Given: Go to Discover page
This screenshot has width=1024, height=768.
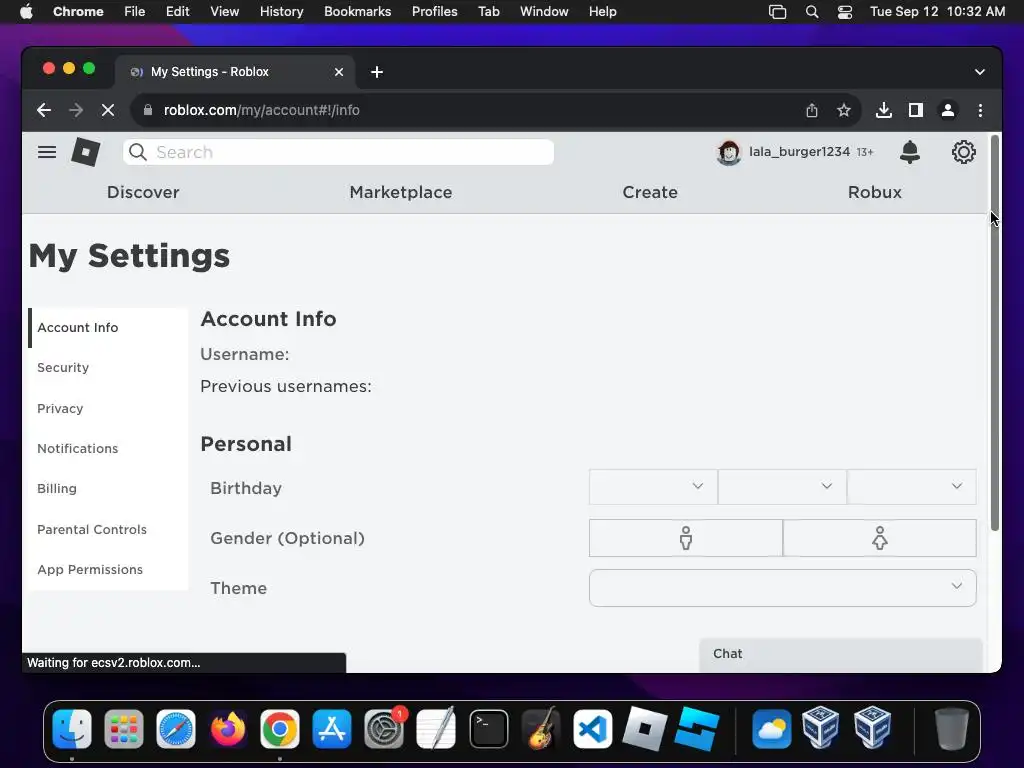Looking at the screenshot, I should tap(143, 192).
